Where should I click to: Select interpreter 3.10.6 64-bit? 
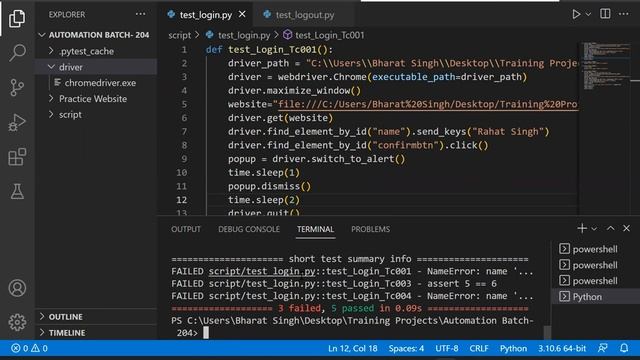point(562,349)
